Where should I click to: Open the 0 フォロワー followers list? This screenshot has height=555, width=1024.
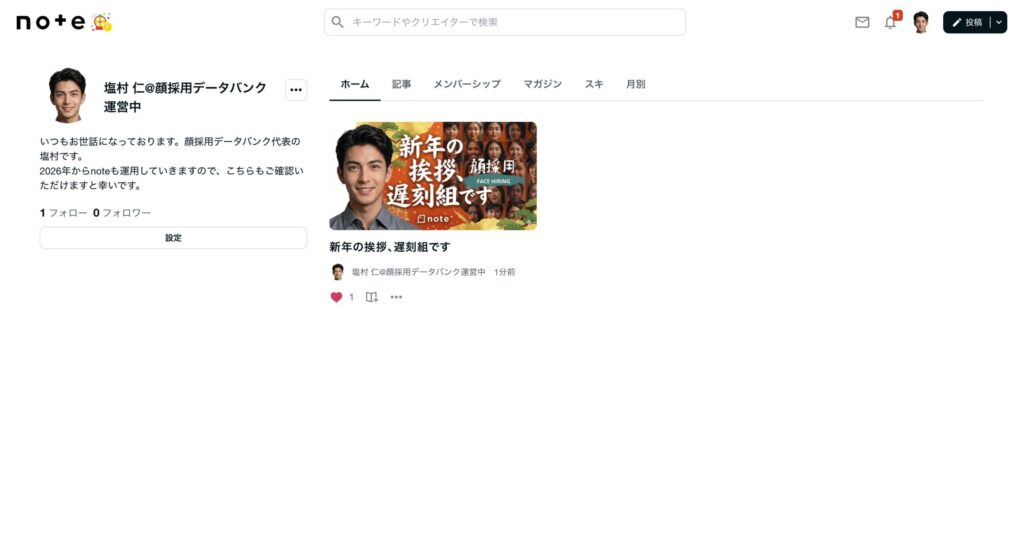pyautogui.click(x=121, y=213)
